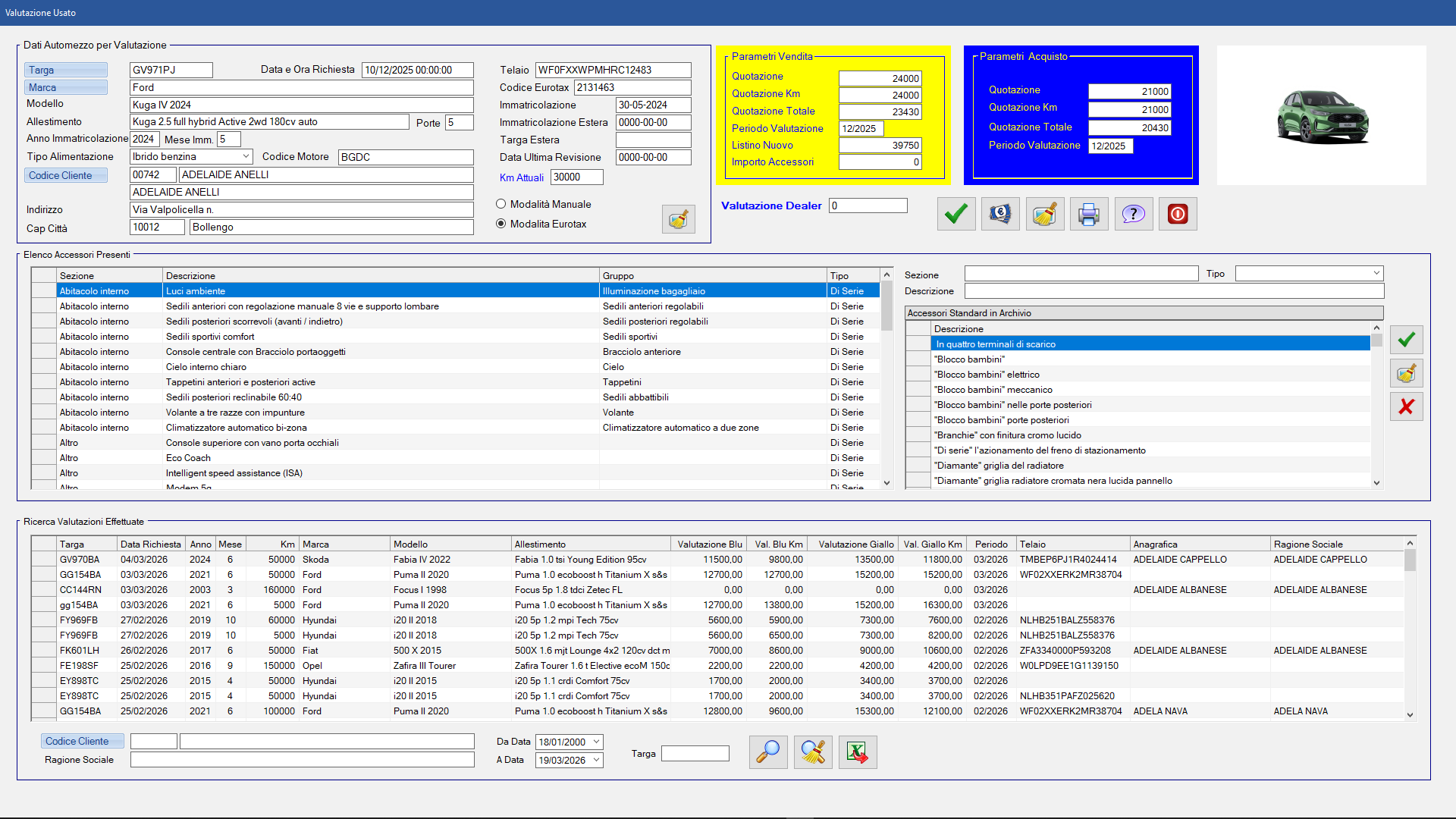1456x819 pixels.
Task: Expand the accessory Tipo combo box
Action: click(1376, 274)
